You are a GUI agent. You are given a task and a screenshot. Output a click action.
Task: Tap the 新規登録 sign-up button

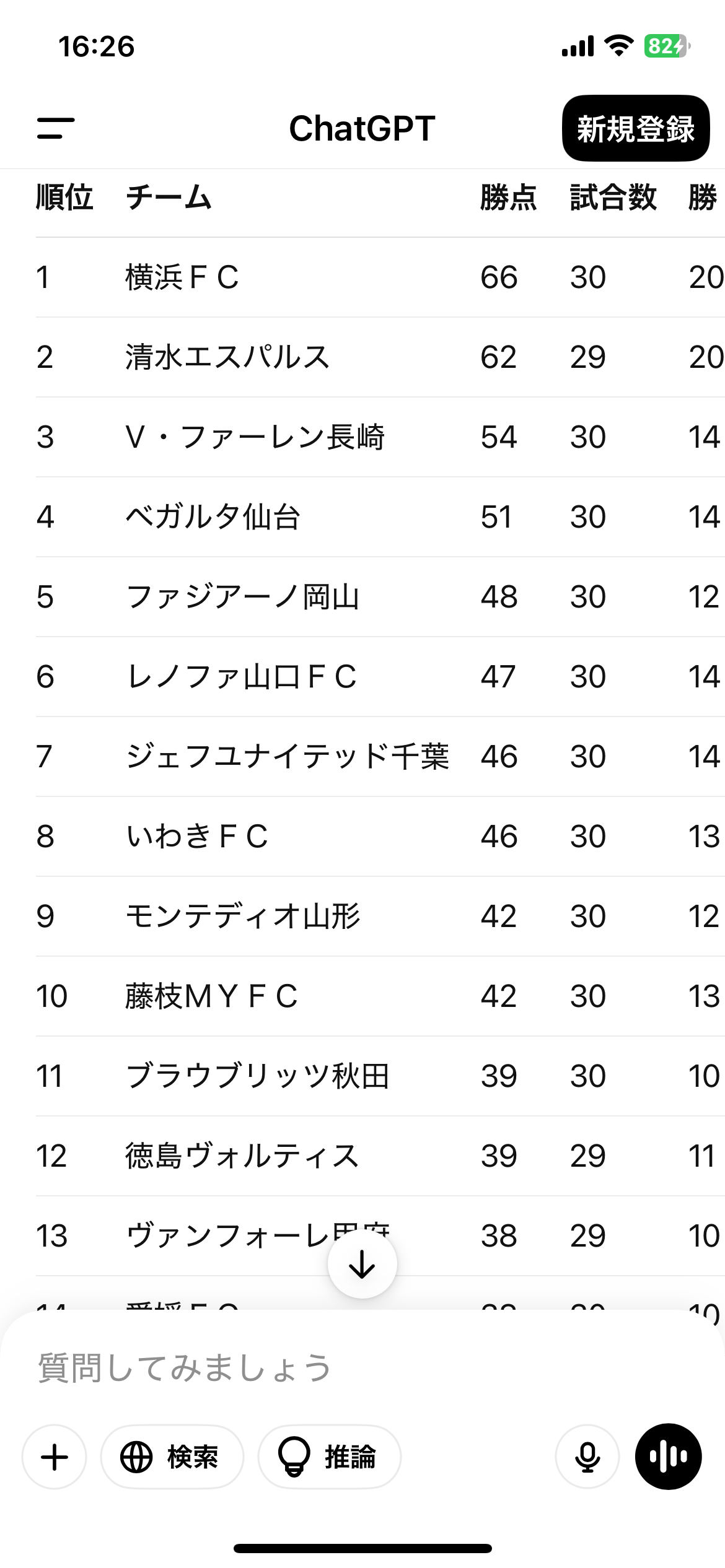635,128
